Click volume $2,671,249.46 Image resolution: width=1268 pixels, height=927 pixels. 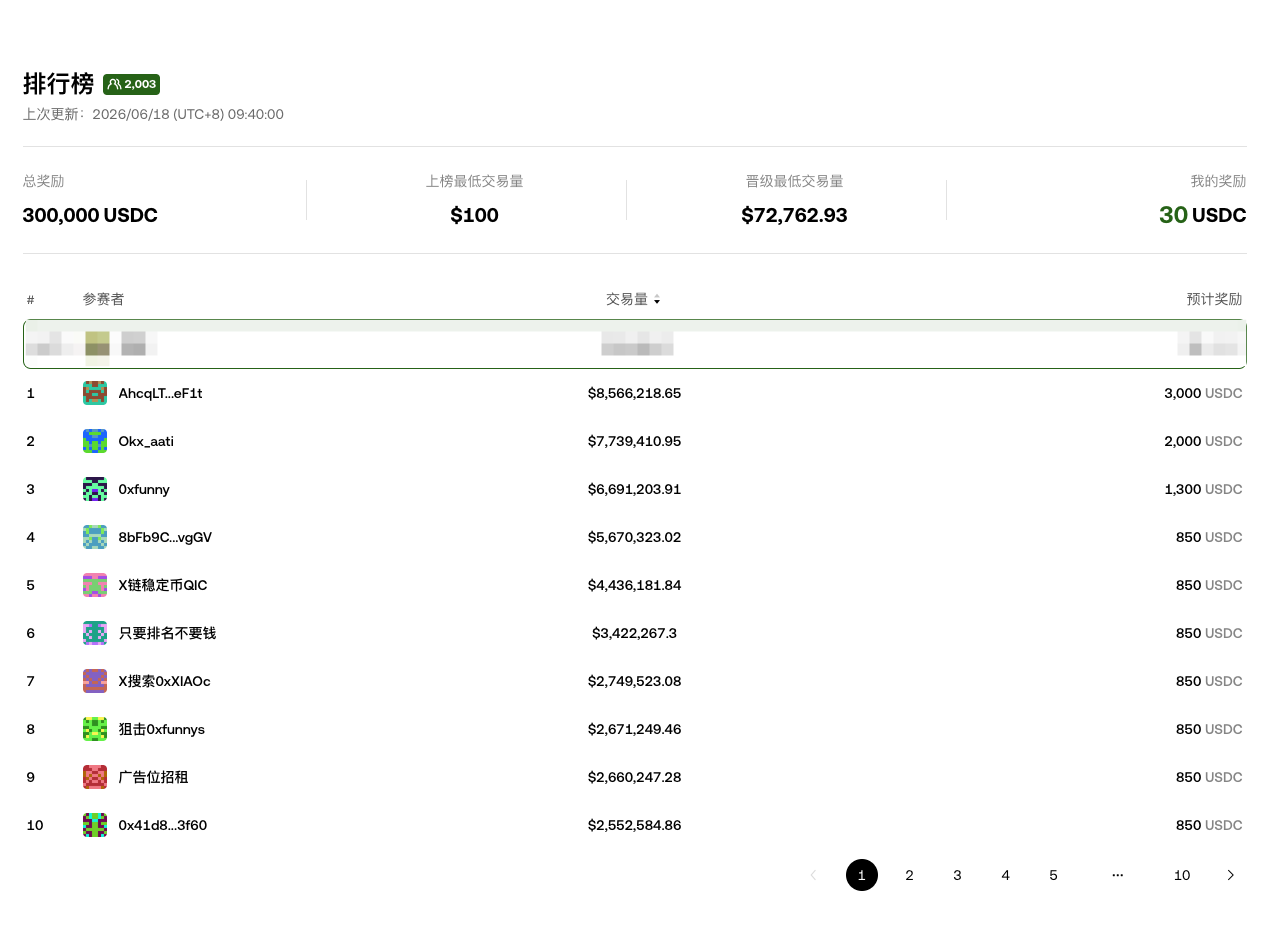(x=634, y=729)
